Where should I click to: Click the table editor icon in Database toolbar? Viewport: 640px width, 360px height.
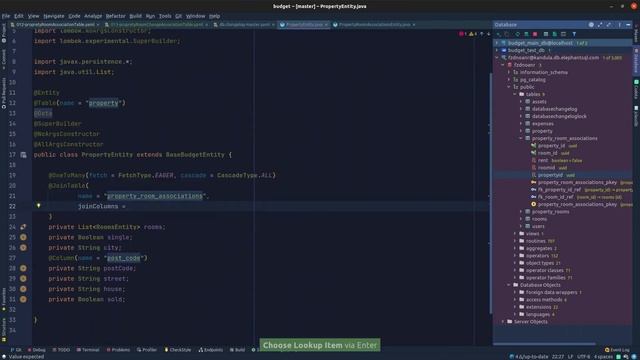coord(545,34)
